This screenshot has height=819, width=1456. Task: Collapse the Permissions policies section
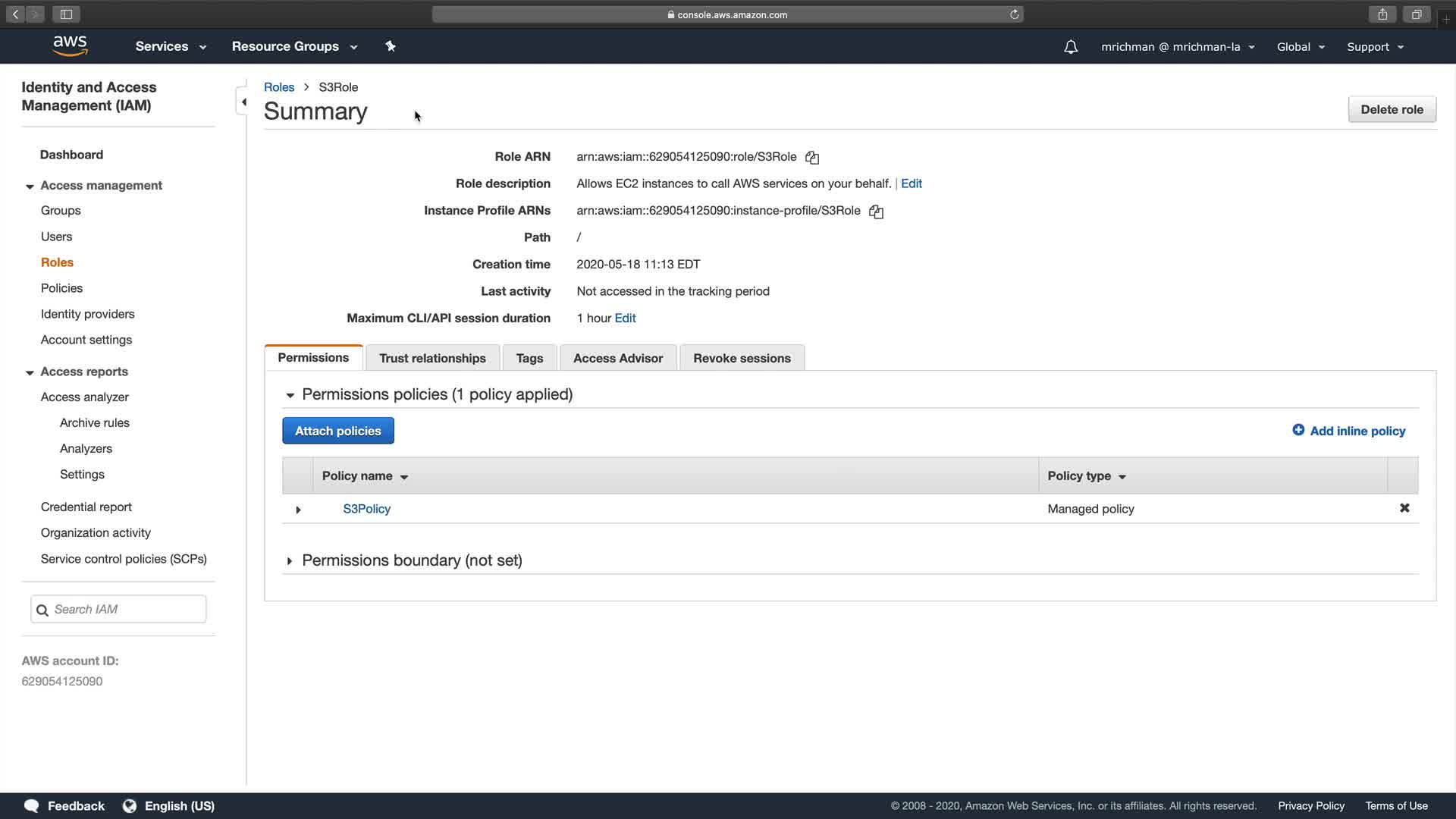click(x=290, y=395)
